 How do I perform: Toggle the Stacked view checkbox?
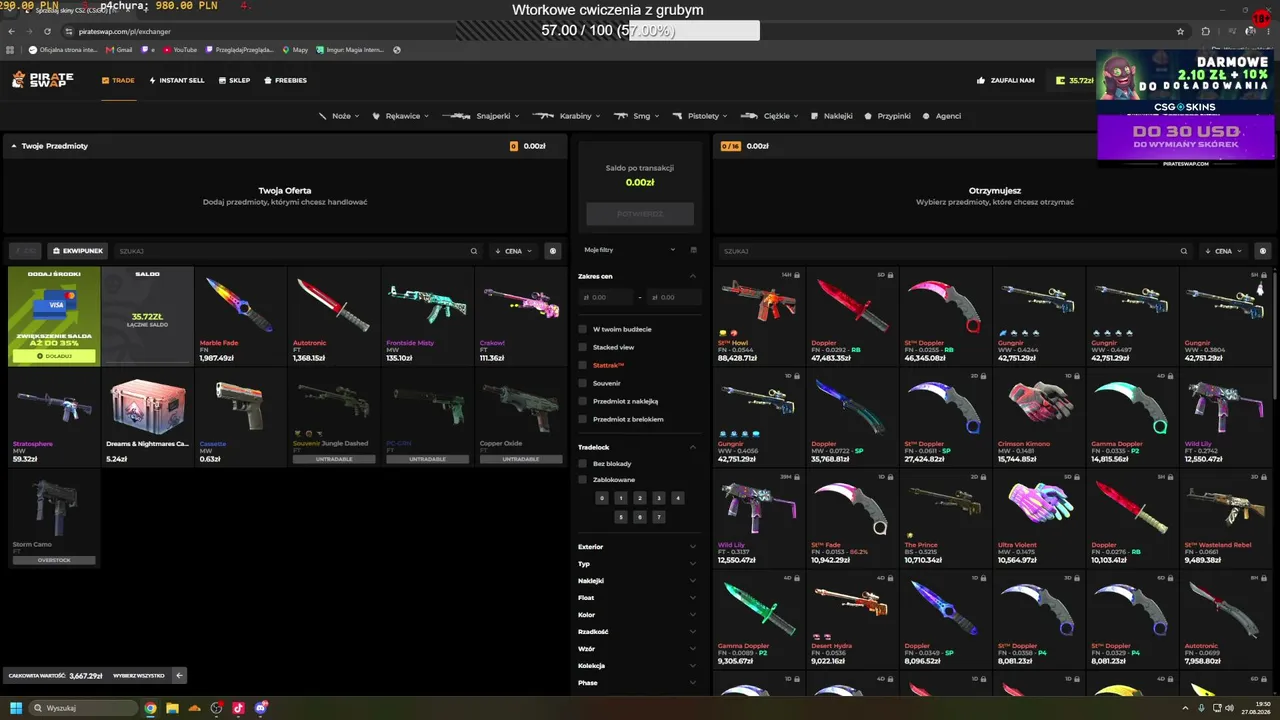583,347
